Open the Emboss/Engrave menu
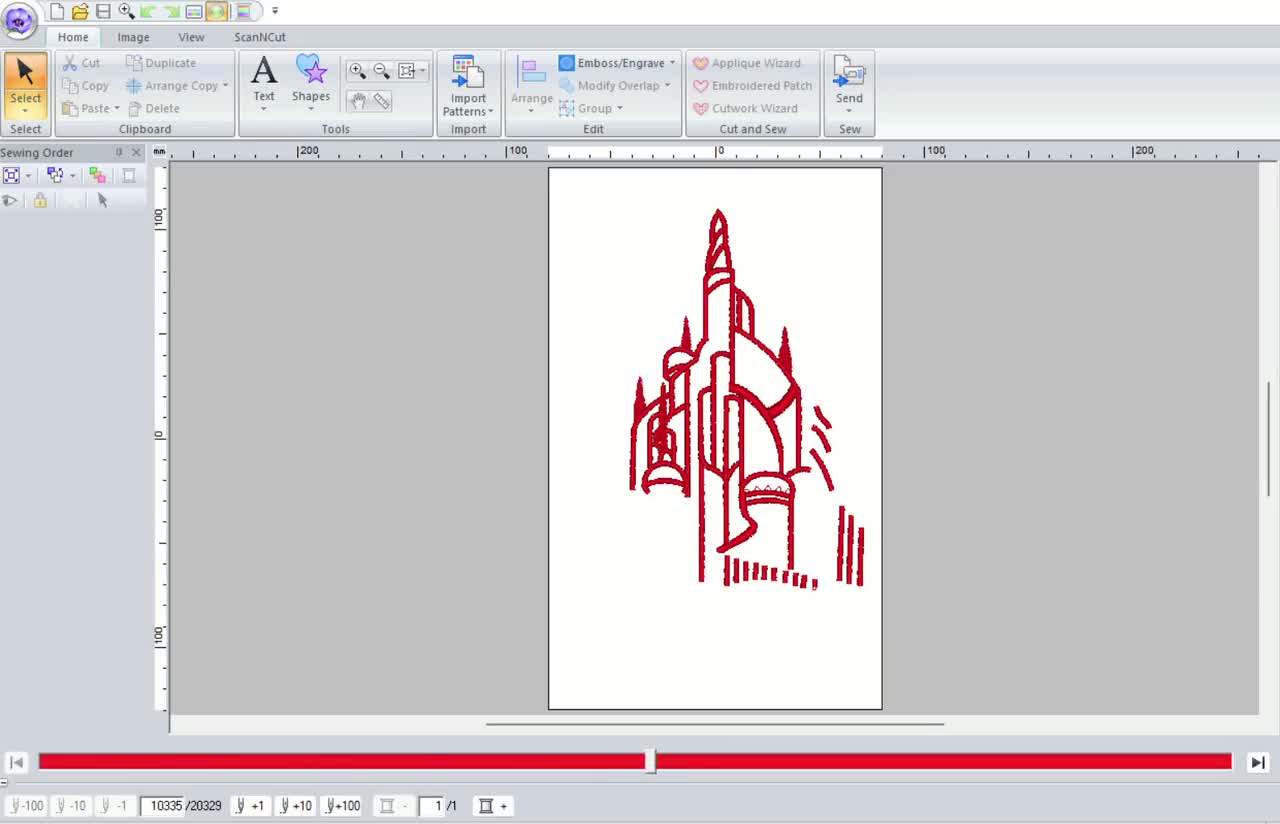Image resolution: width=1280 pixels, height=824 pixels. click(x=617, y=63)
